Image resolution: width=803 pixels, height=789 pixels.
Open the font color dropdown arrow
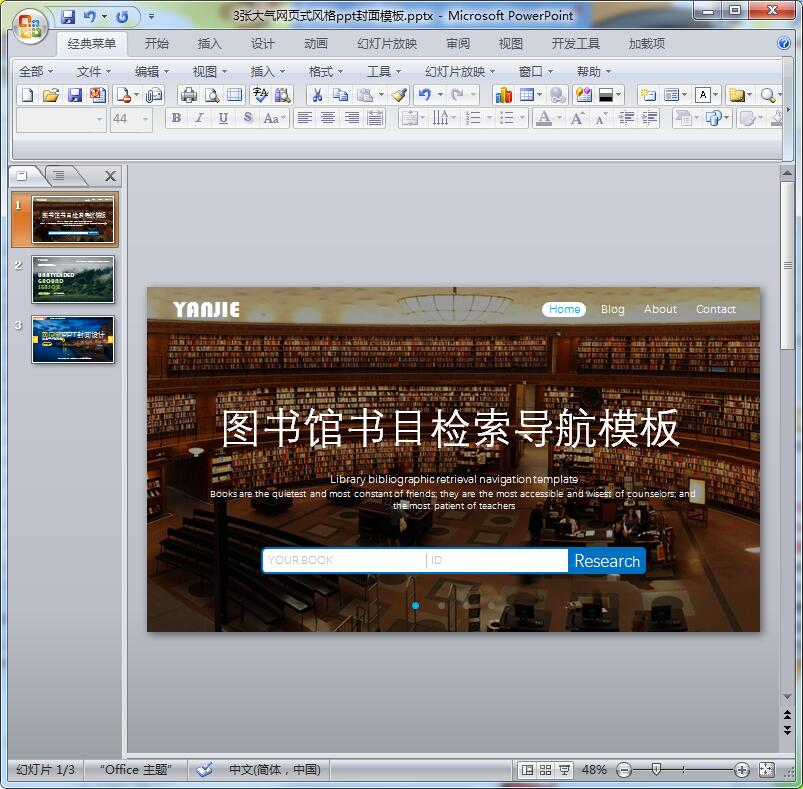pyautogui.click(x=559, y=118)
